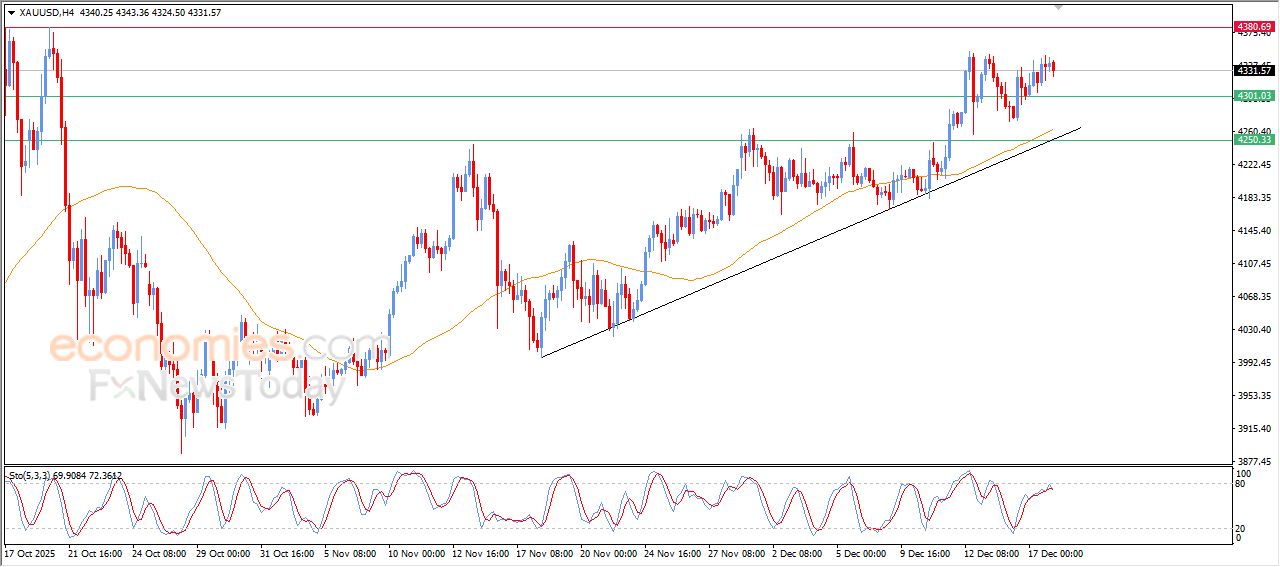Click the 4030.40 price scale value
This screenshot has height=567, width=1280.
1253,330
